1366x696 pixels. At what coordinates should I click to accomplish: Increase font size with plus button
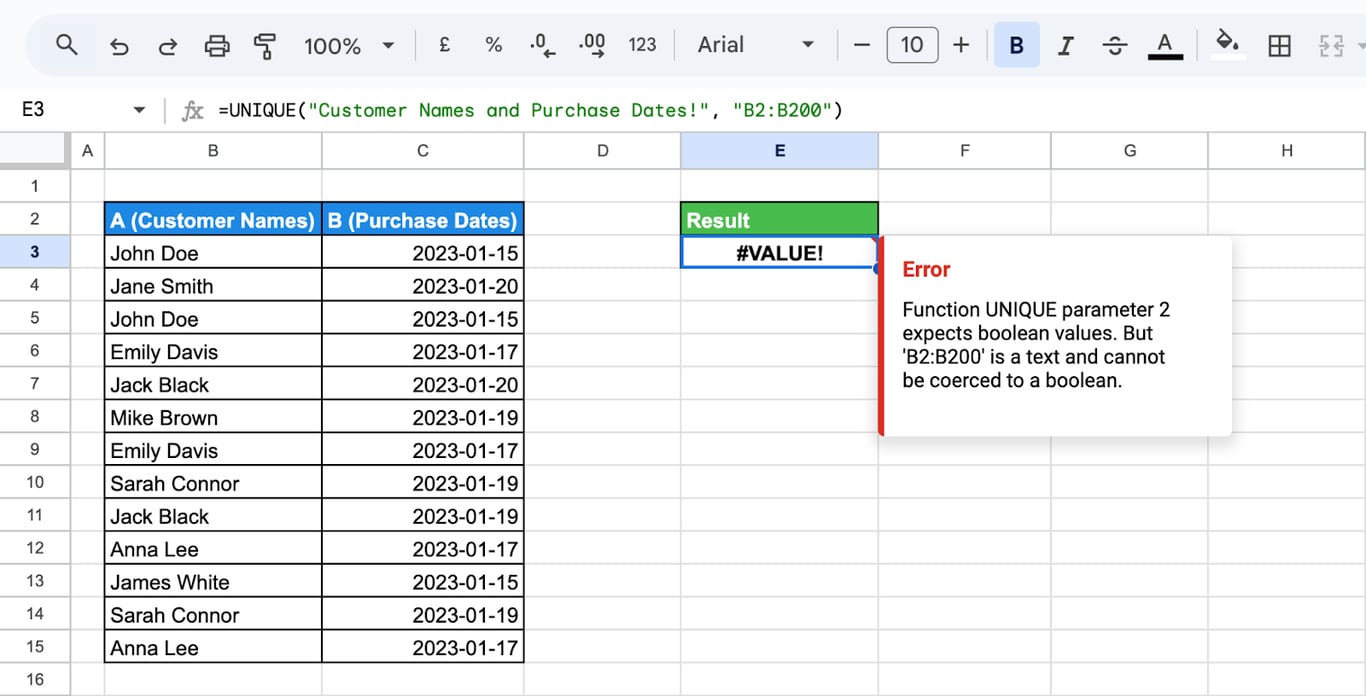pos(961,45)
